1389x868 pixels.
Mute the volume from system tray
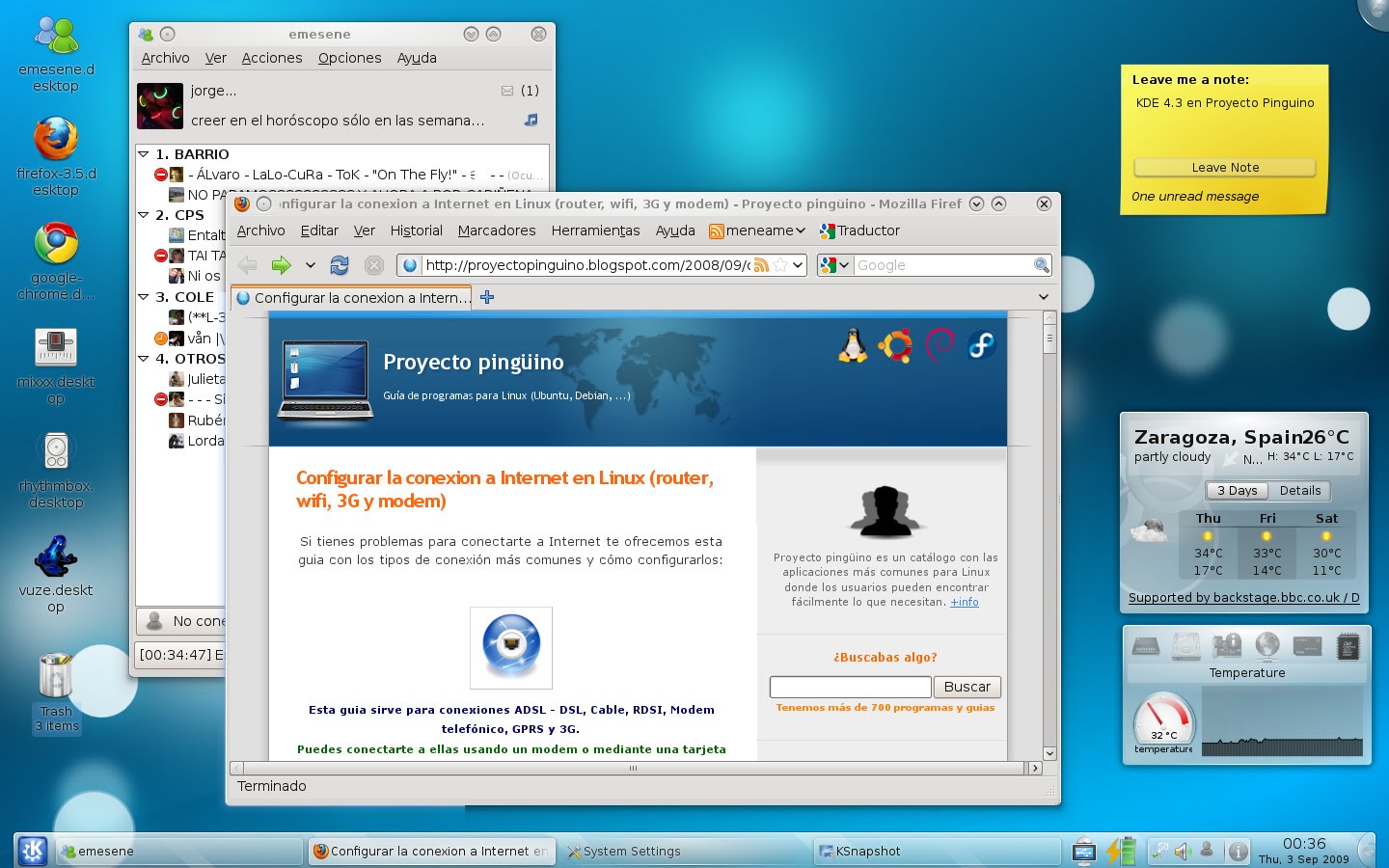coord(1182,851)
